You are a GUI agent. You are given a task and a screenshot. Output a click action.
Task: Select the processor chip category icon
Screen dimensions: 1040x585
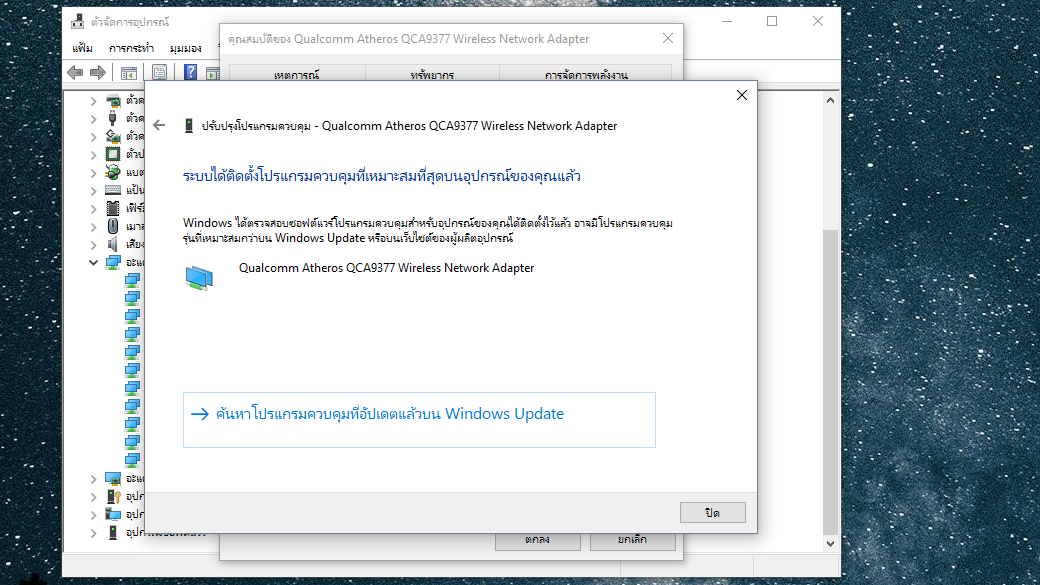coord(113,154)
